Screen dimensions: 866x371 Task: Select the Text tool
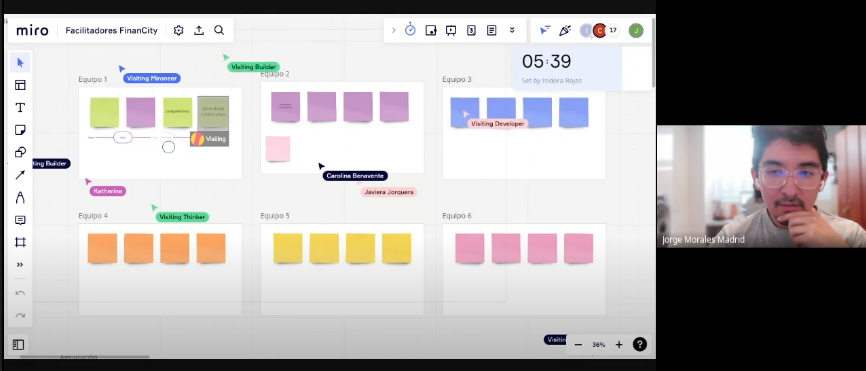[20, 108]
